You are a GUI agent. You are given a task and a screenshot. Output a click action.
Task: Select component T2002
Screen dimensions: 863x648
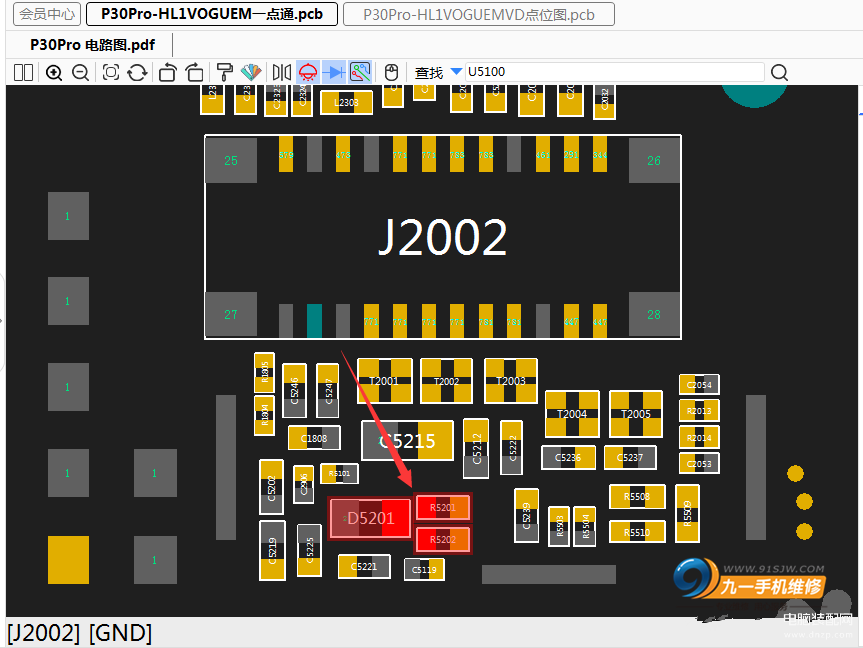pos(446,381)
